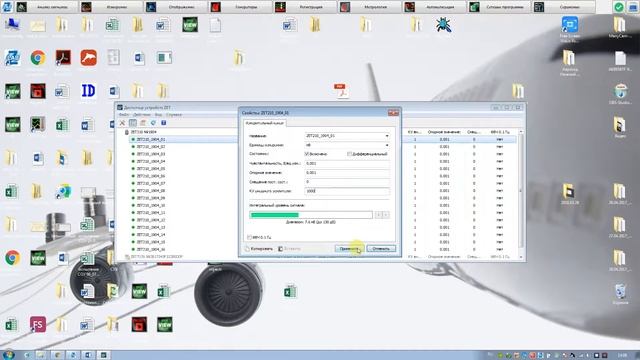Viewport: 640px width, 360px height.
Task: Open Справка menu in device manager window
Action: pyautogui.click(x=174, y=115)
